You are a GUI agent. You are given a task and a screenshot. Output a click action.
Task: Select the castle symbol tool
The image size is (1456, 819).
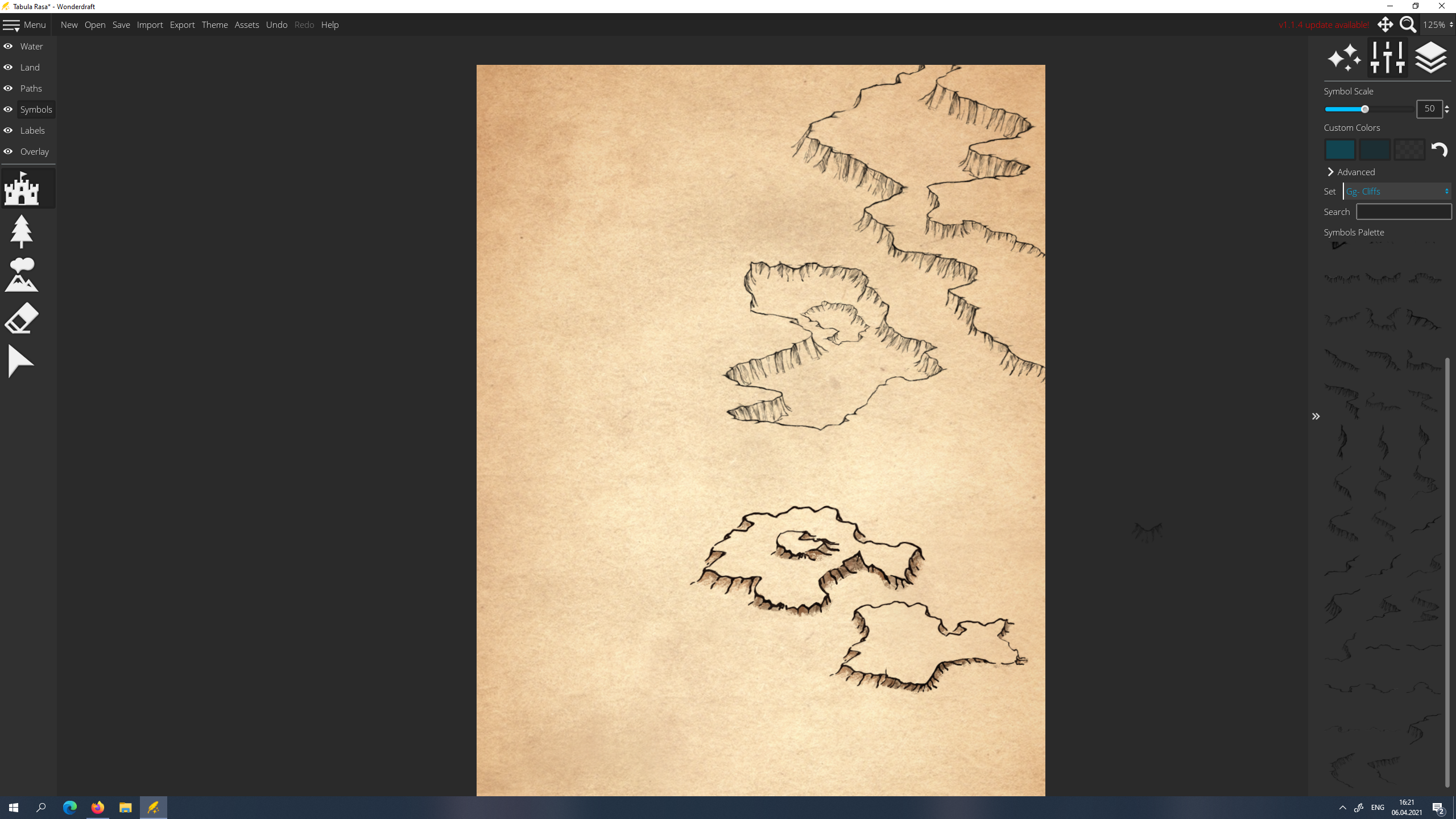[22, 188]
